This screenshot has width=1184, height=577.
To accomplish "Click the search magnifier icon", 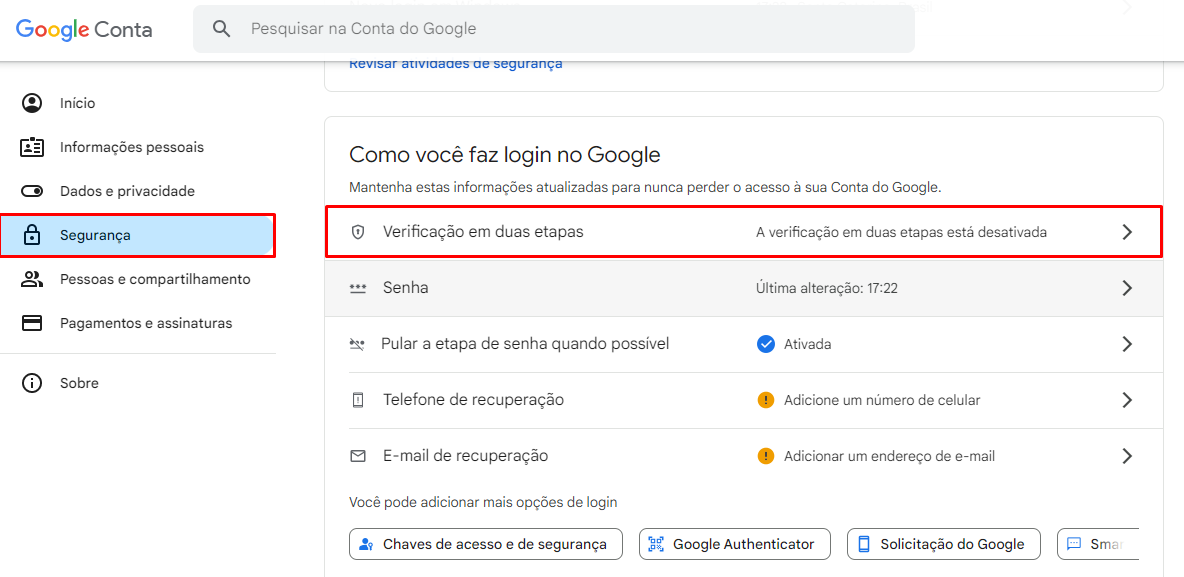I will click(x=222, y=29).
